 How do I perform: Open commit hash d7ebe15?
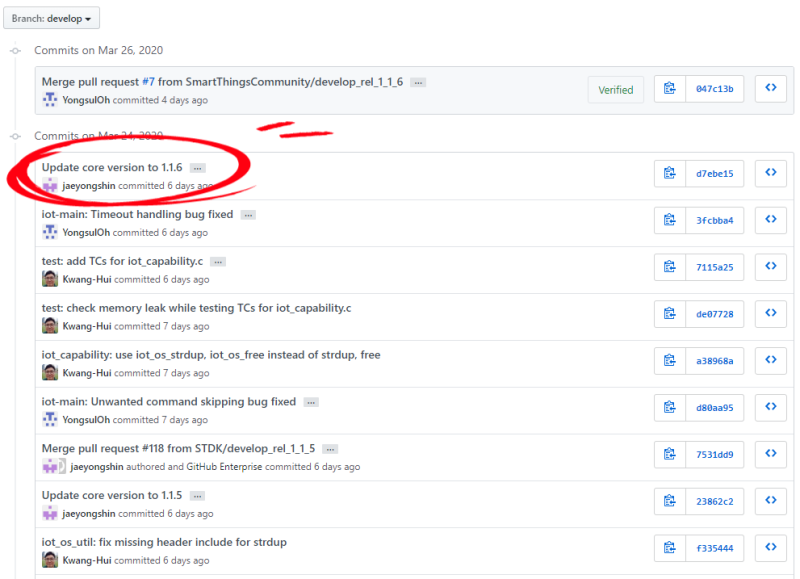(x=714, y=173)
